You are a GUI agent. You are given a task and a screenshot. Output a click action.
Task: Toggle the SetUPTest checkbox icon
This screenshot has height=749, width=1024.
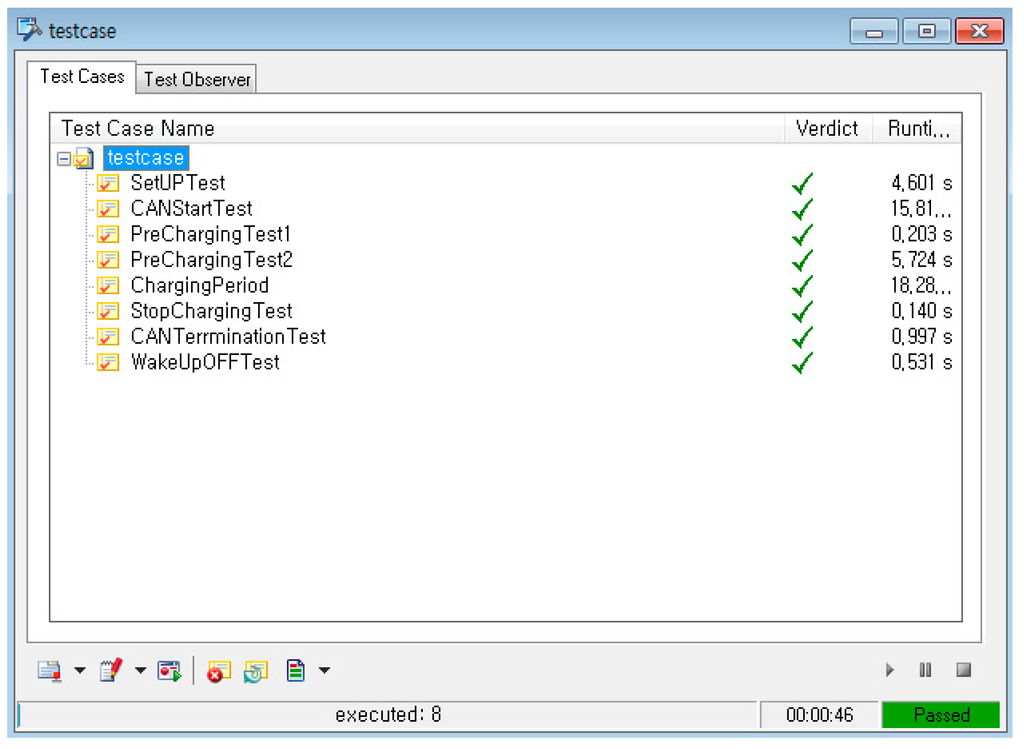(x=108, y=184)
